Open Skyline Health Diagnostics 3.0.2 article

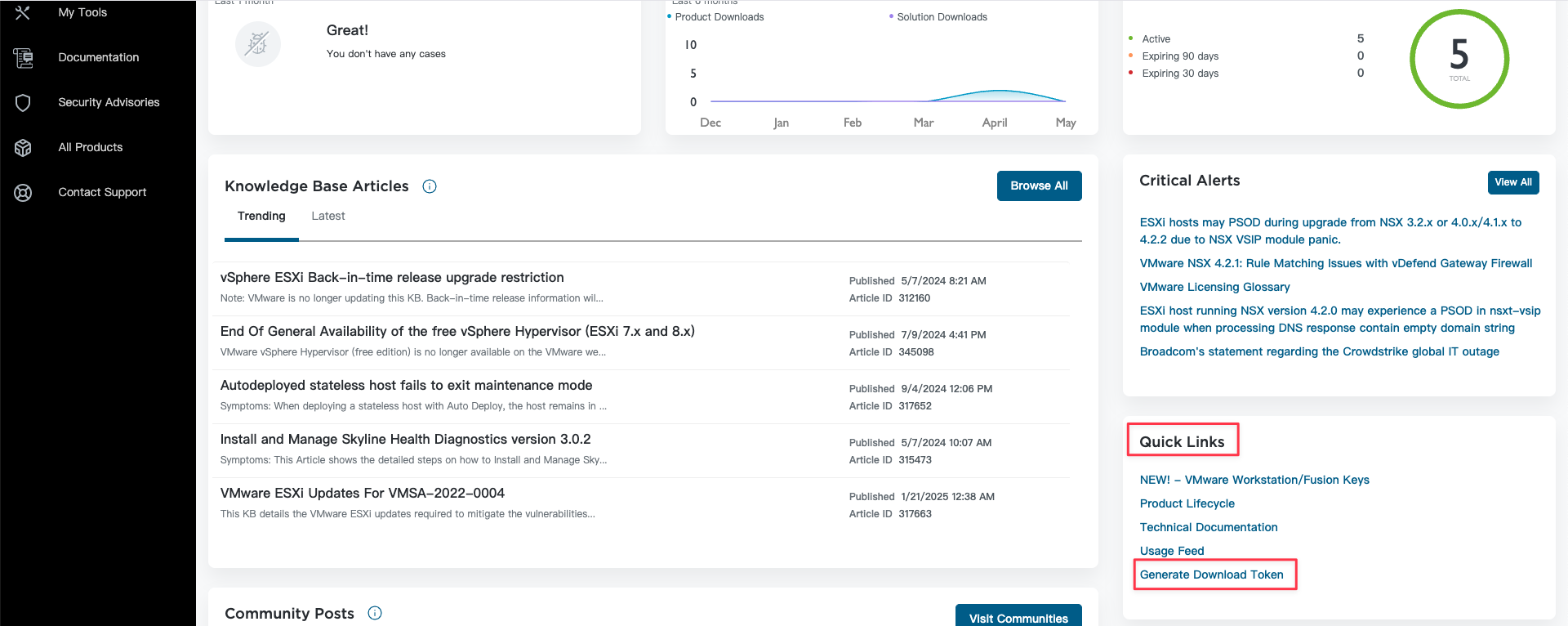[x=405, y=440]
